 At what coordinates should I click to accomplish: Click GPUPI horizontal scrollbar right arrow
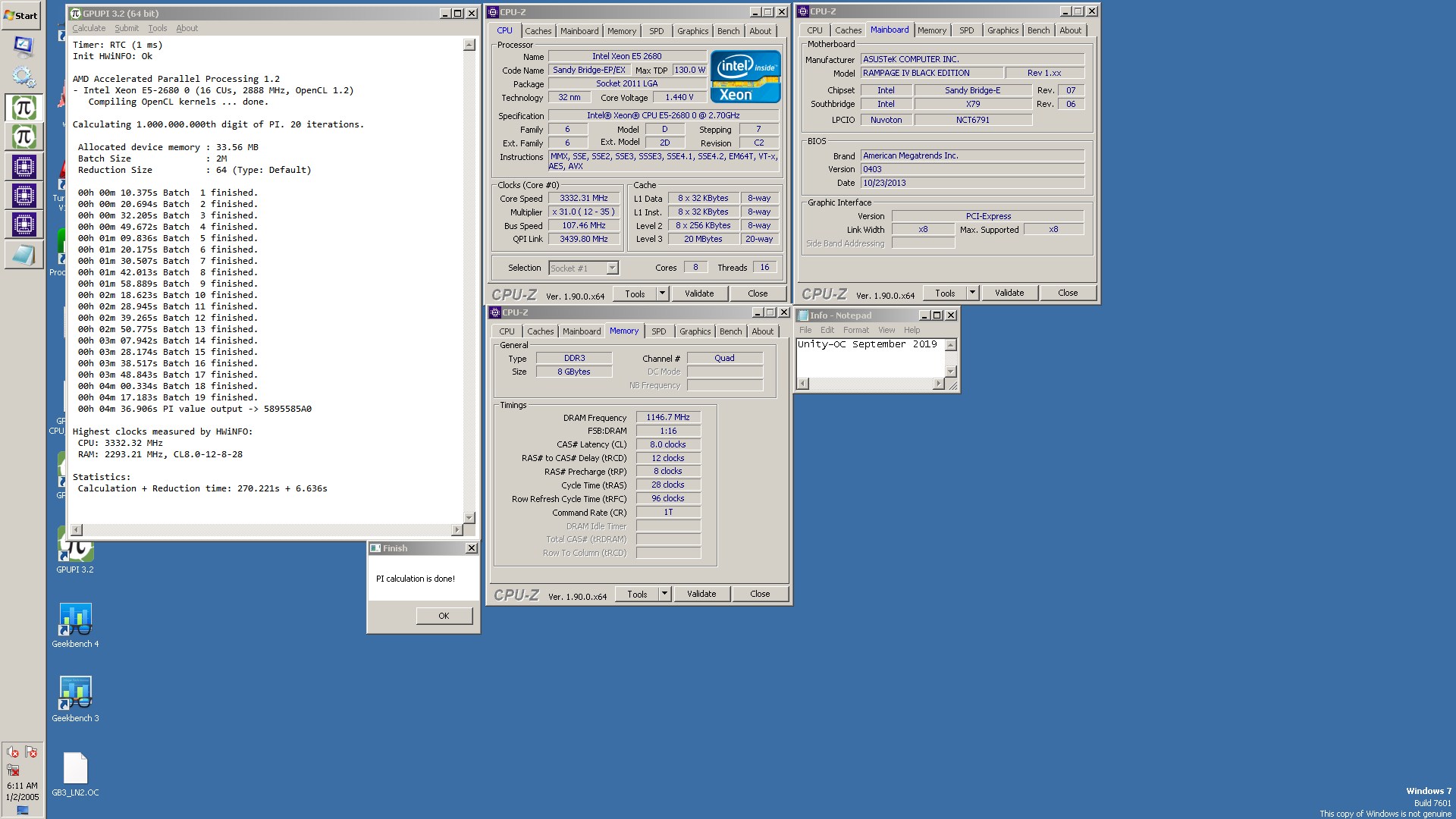(457, 530)
